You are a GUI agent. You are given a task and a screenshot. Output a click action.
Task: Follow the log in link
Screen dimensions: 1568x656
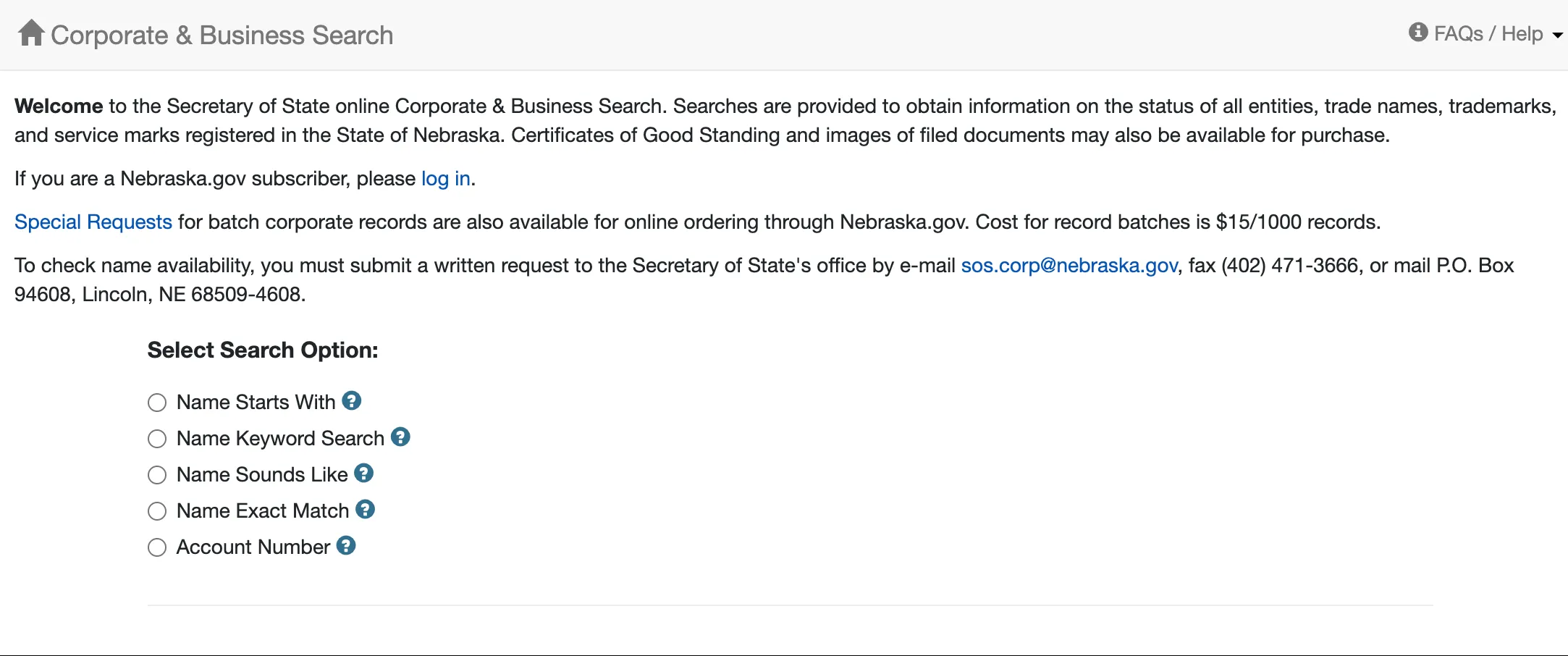(x=446, y=178)
